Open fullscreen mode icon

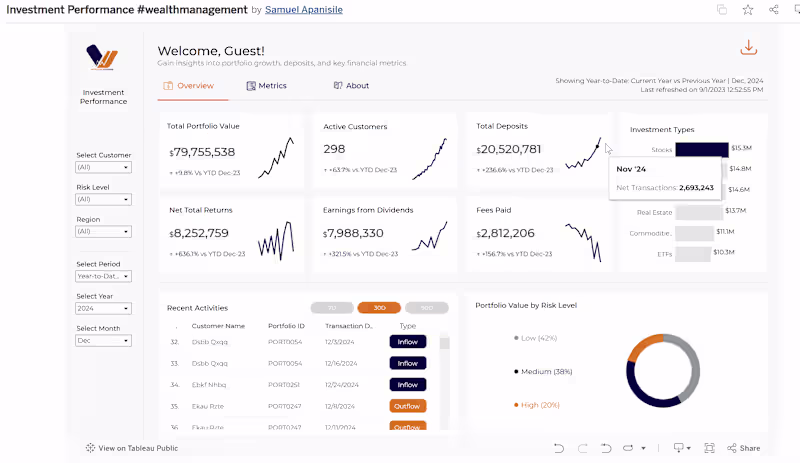point(709,448)
